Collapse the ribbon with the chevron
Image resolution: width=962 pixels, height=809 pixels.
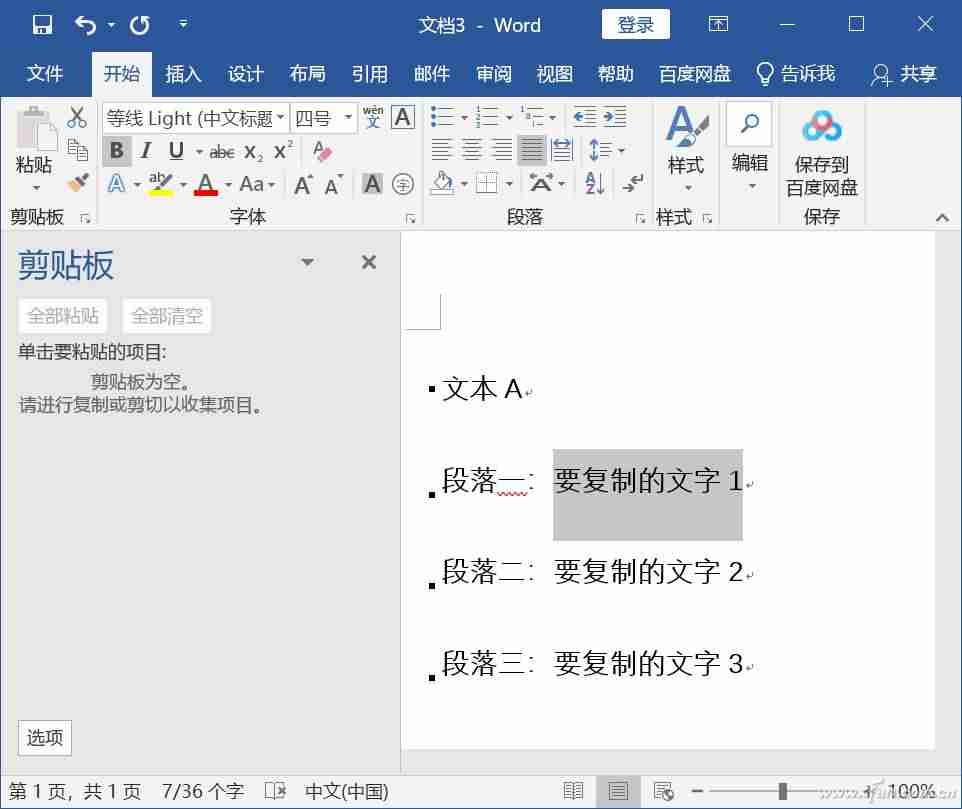942,217
